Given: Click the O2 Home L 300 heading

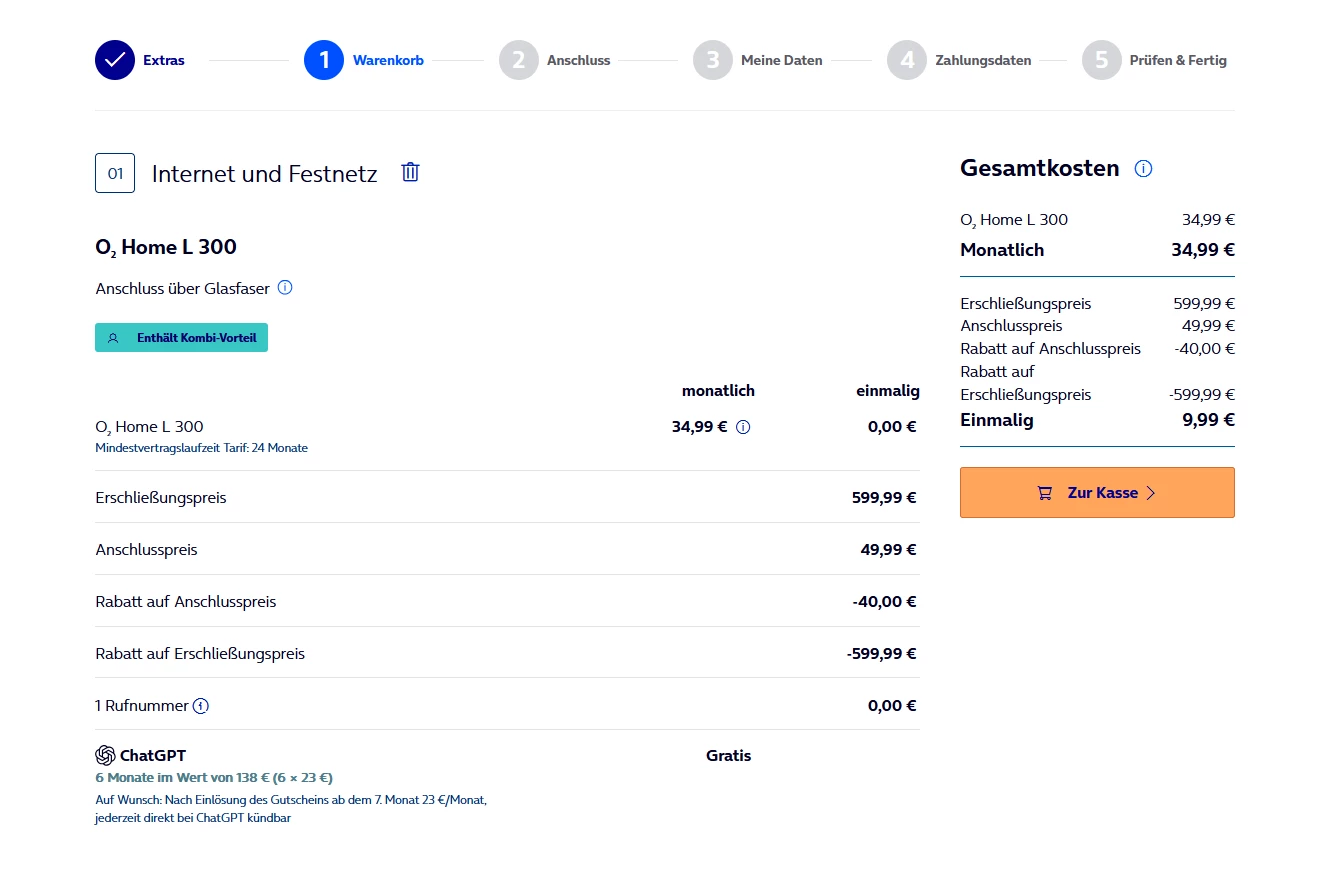Looking at the screenshot, I should (166, 247).
